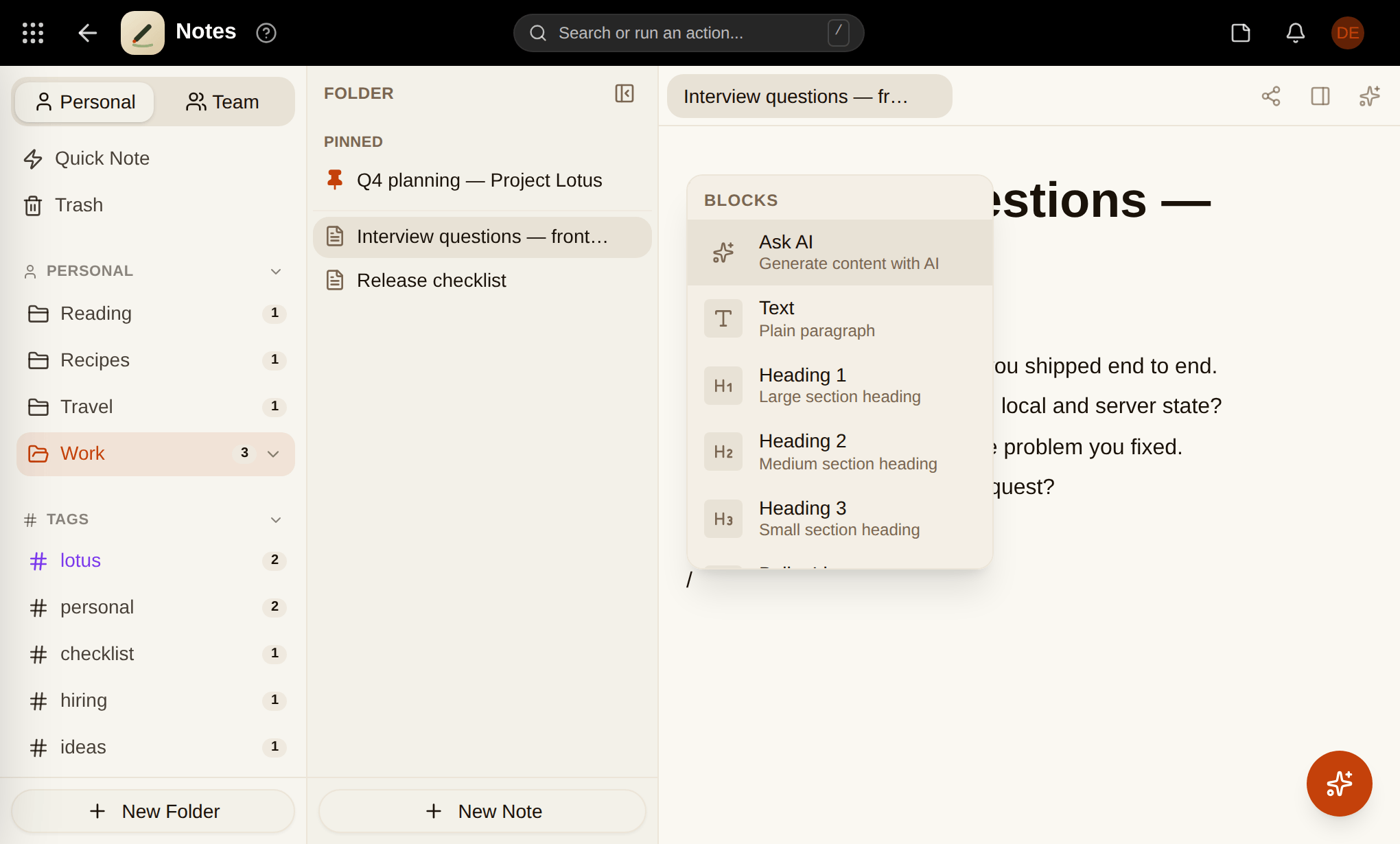Collapse the PERSONAL section chevron
The width and height of the screenshot is (1400, 844).
tap(276, 272)
